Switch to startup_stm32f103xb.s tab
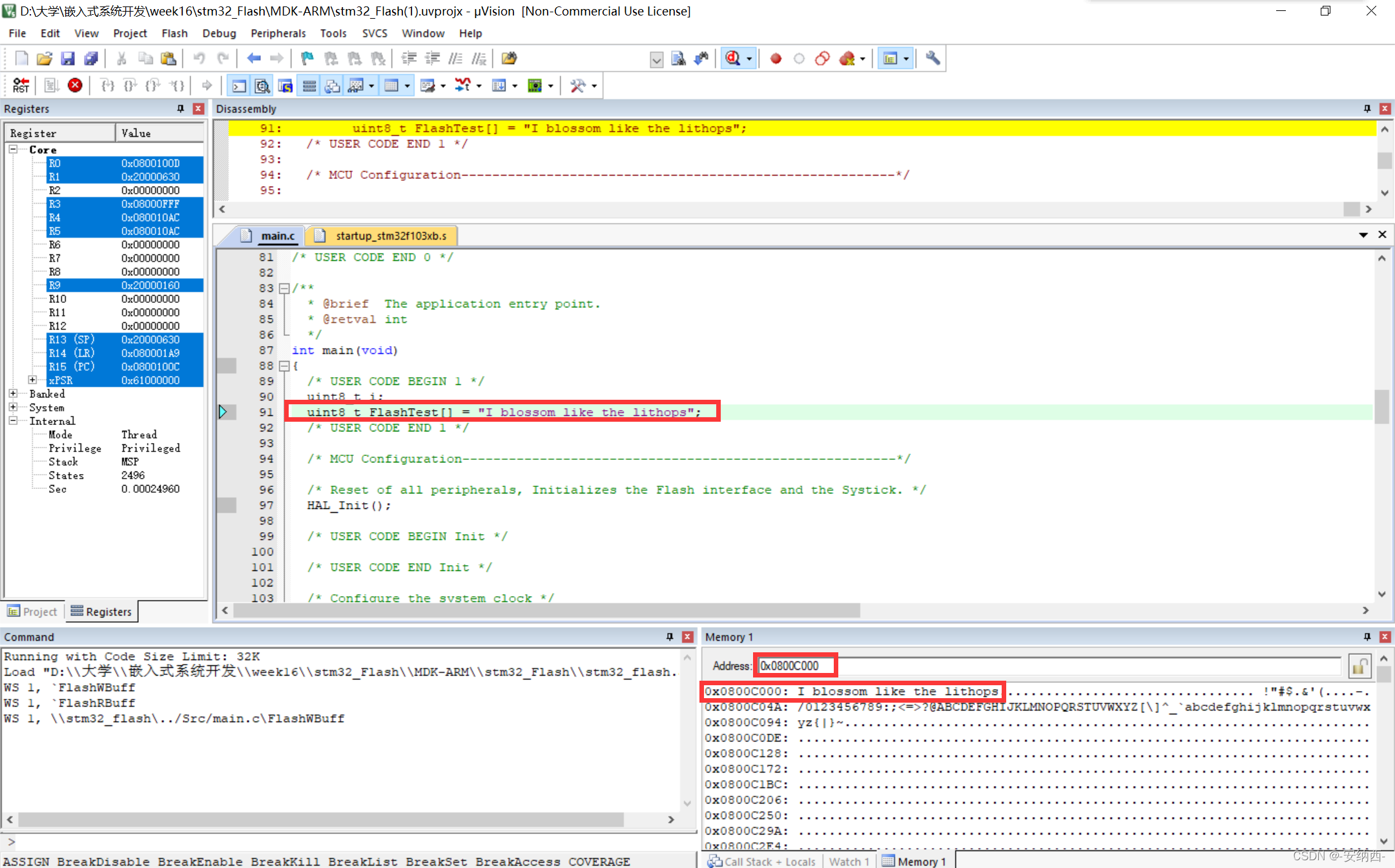This screenshot has width=1395, height=868. 390,236
